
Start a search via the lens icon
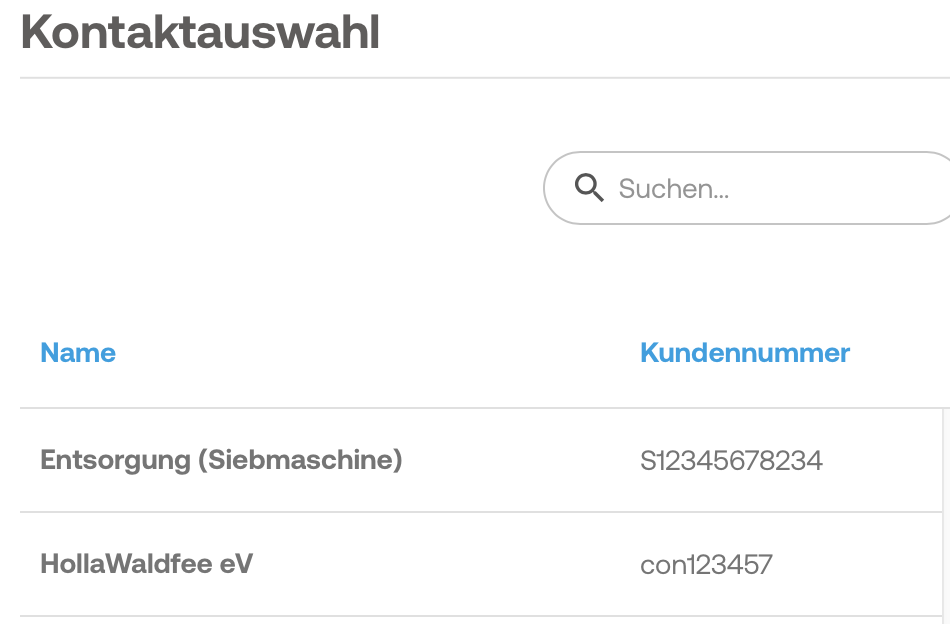pyautogui.click(x=590, y=188)
